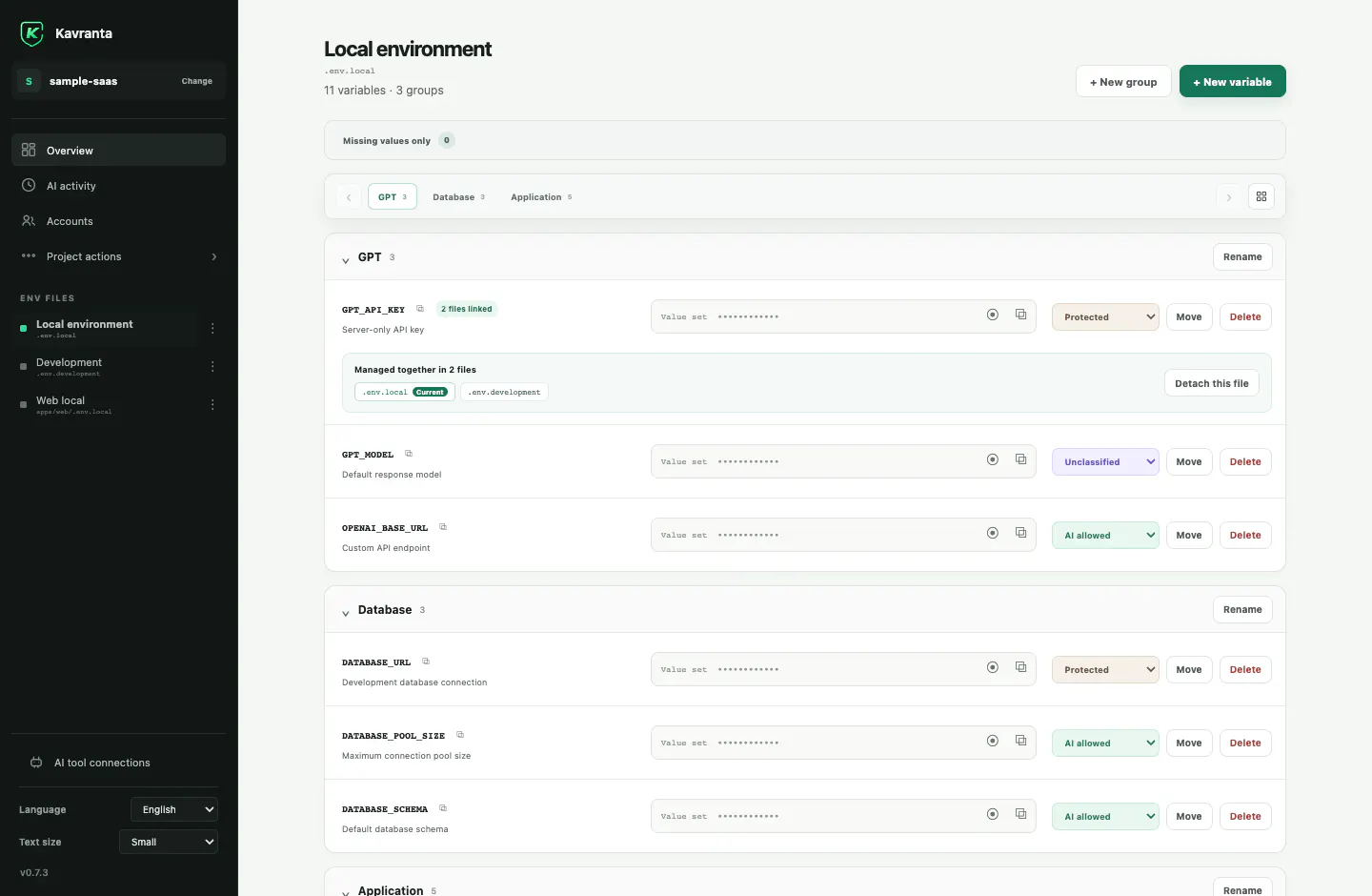1372x896 pixels.
Task: Copy the DATABASE_SCHEMA variable name
Action: pyautogui.click(x=443, y=808)
